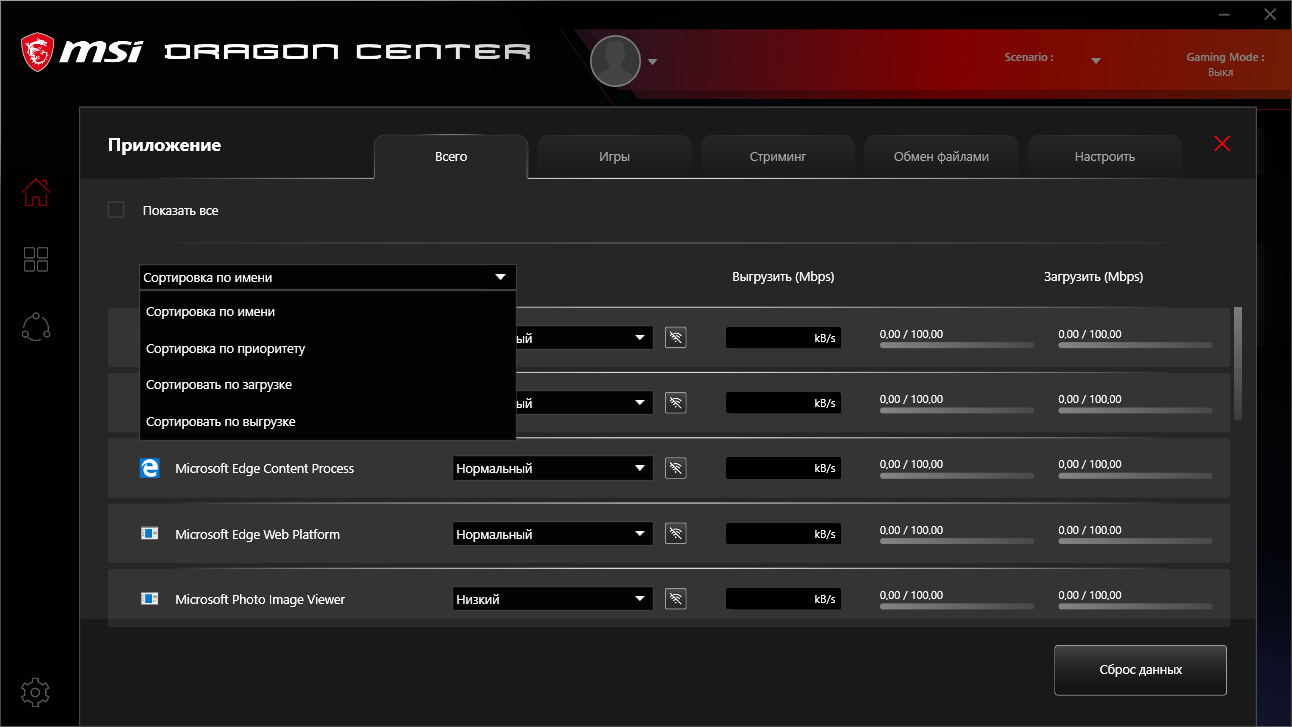This screenshot has width=1292, height=727.
Task: Click the Microsoft Edge Content Process icon
Action: 150,468
